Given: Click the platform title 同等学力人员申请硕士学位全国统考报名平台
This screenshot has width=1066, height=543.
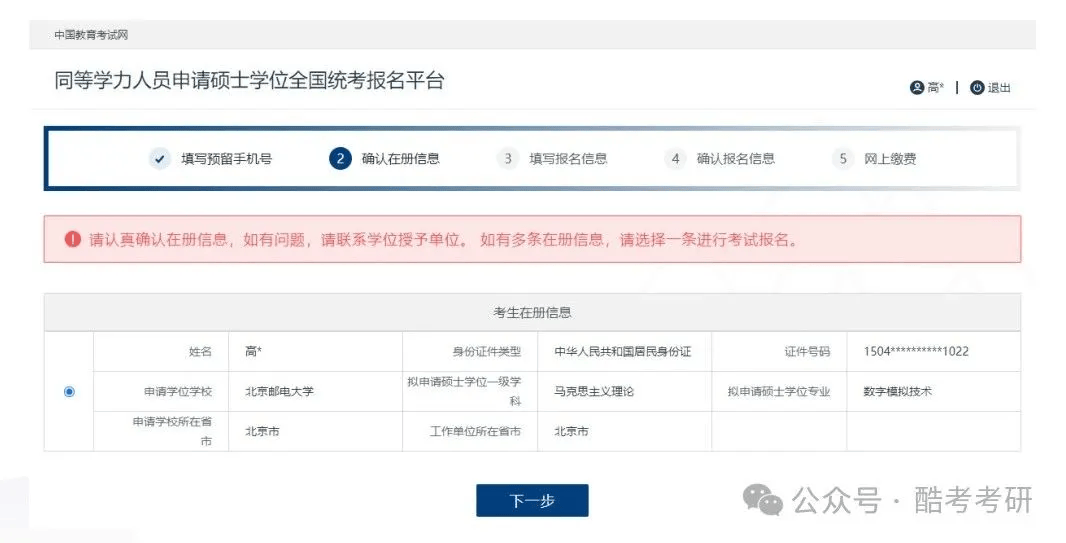Looking at the screenshot, I should click(250, 80).
